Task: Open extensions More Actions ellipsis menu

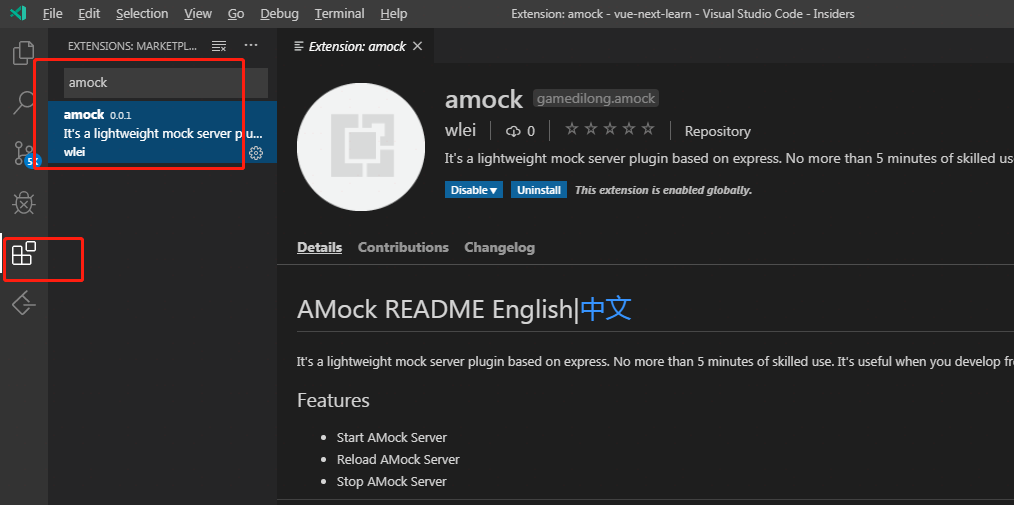Action: 251,45
